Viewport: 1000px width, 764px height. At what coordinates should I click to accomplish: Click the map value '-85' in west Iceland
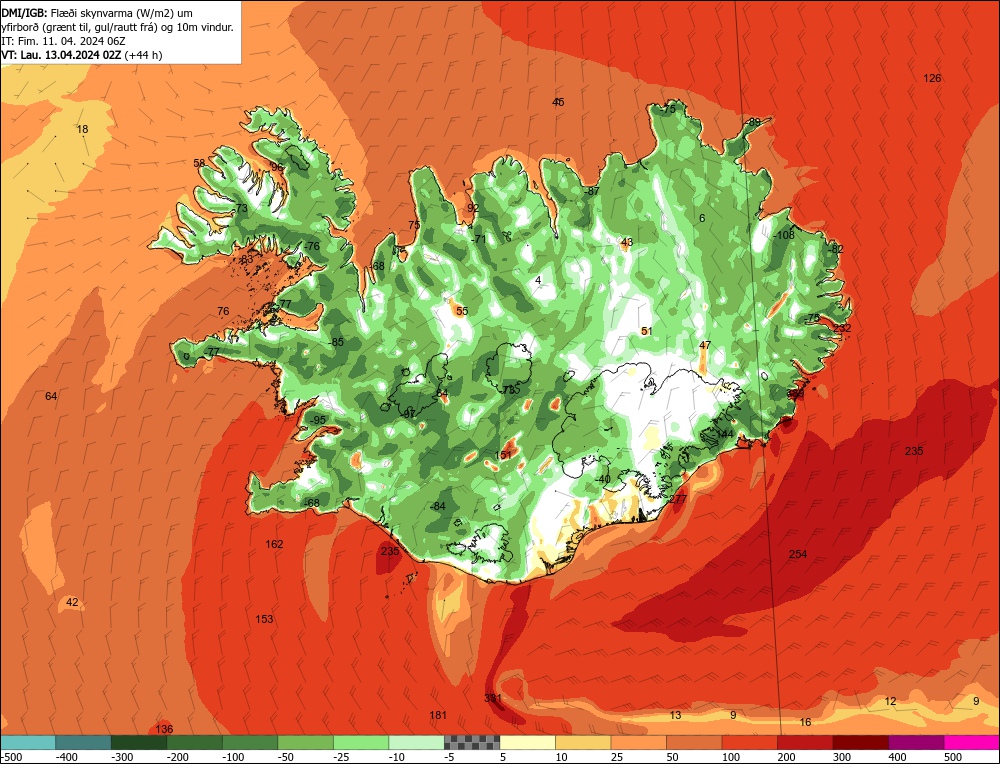(x=336, y=342)
